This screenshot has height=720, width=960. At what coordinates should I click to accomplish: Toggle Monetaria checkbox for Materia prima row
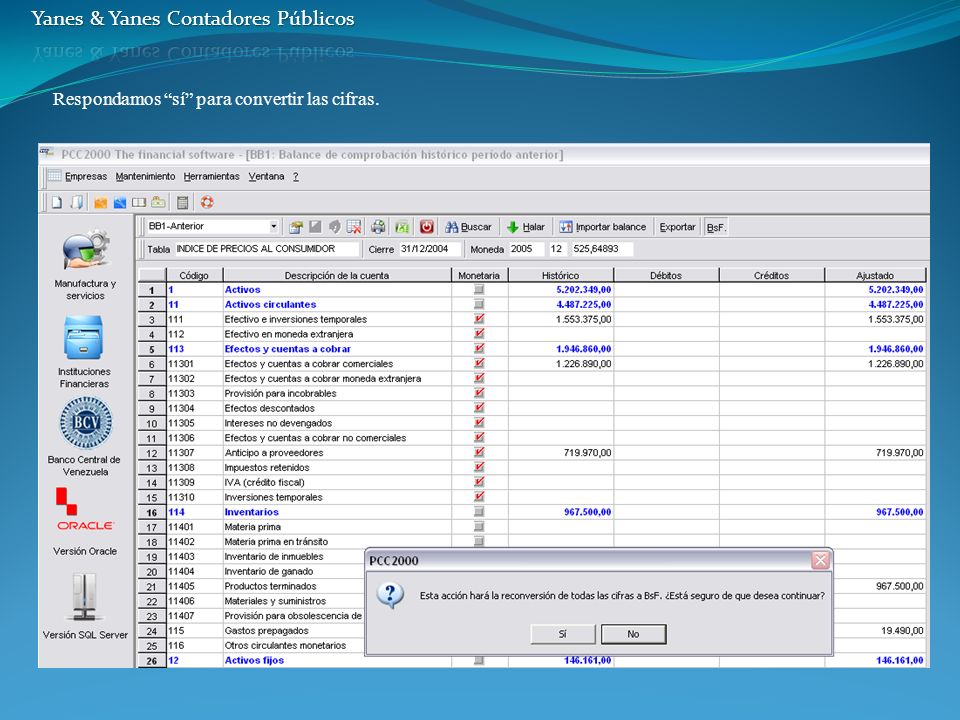(x=479, y=527)
